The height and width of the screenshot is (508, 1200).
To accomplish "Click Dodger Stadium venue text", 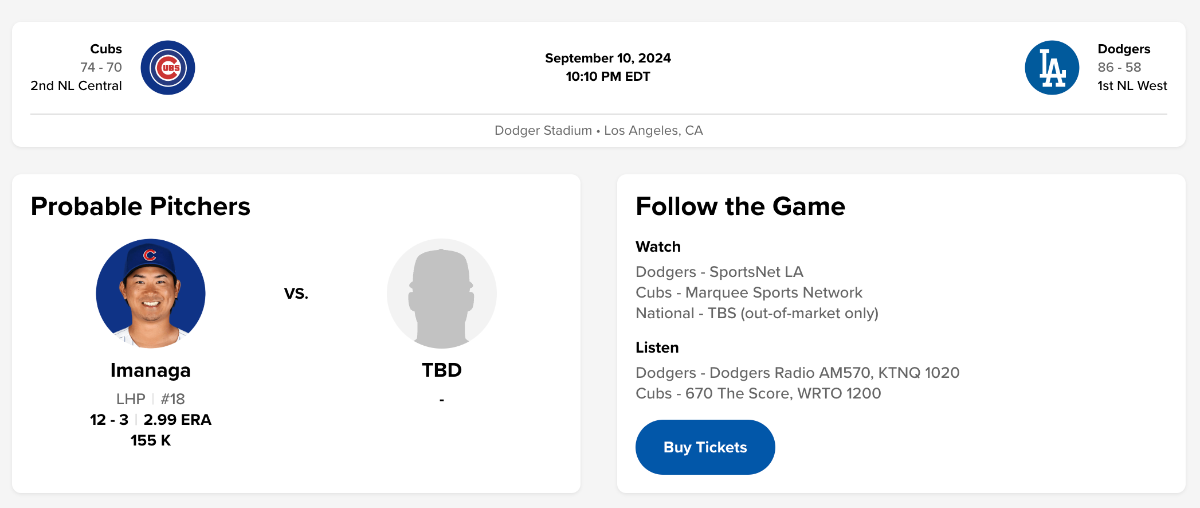I will tap(543, 131).
